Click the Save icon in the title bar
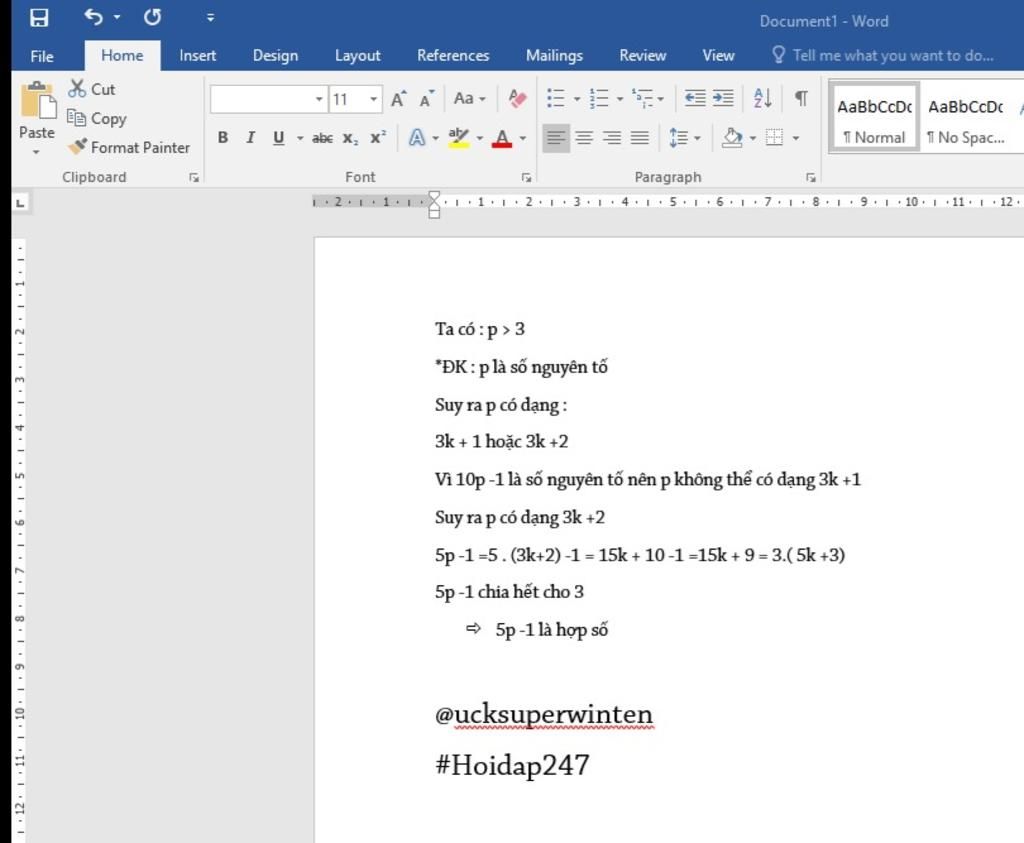1024x843 pixels. [x=39, y=18]
